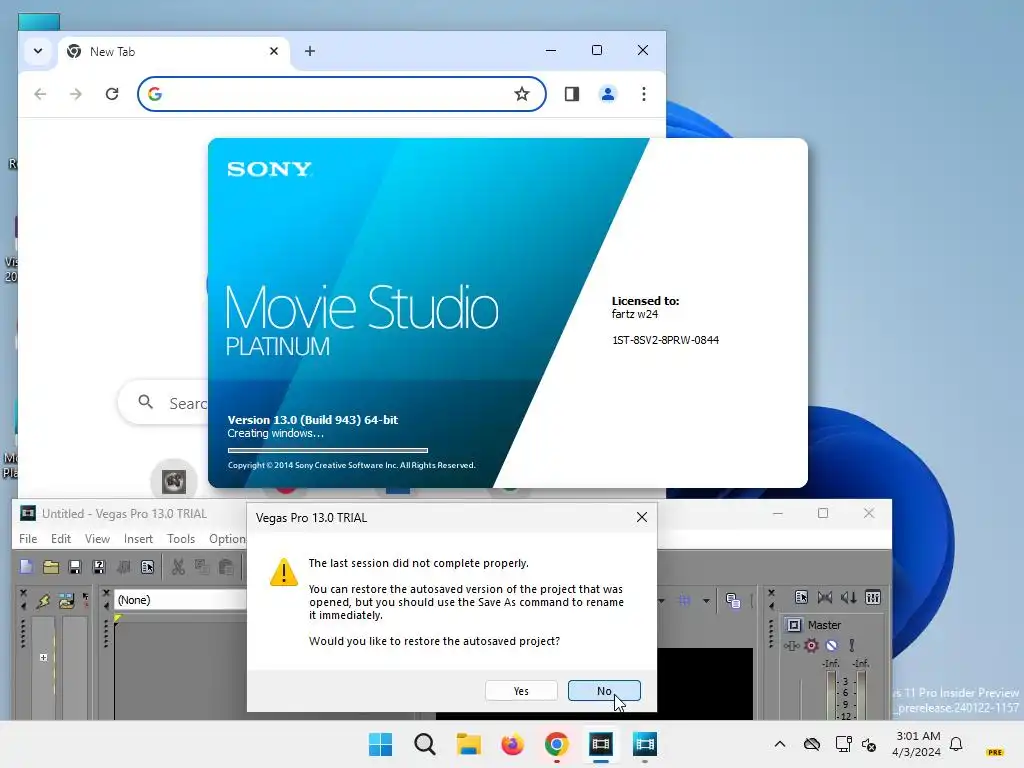Show hidden tray icons chevron

click(780, 744)
